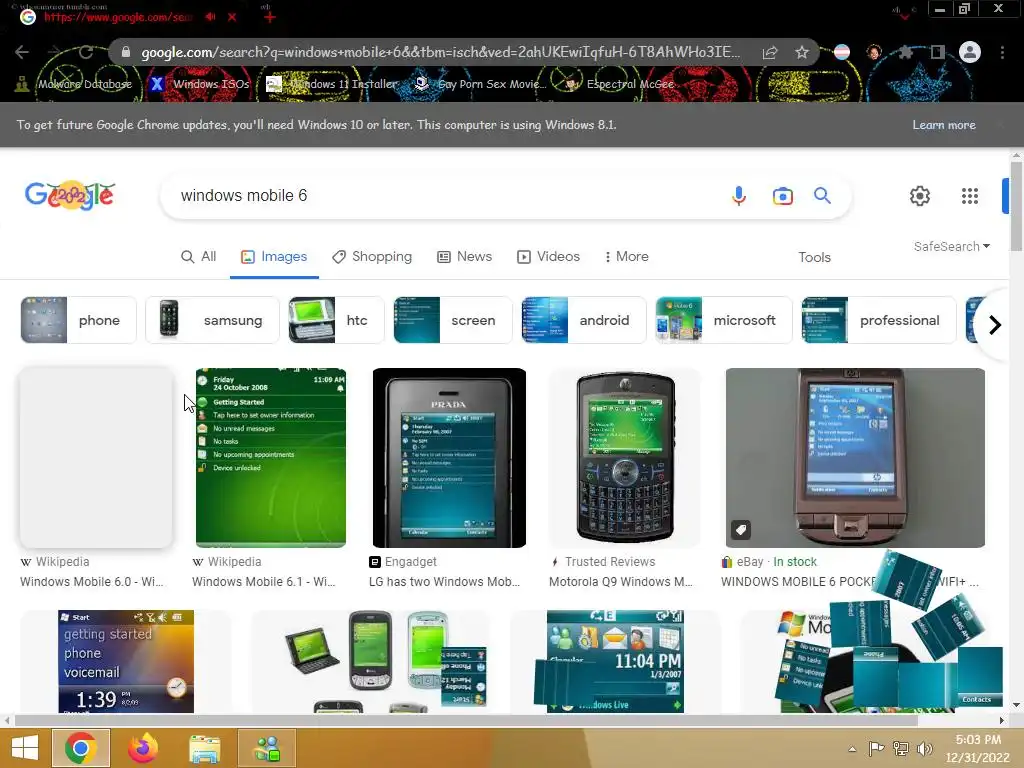Bookmark this page with the star icon
This screenshot has height=768, width=1024.
point(802,52)
